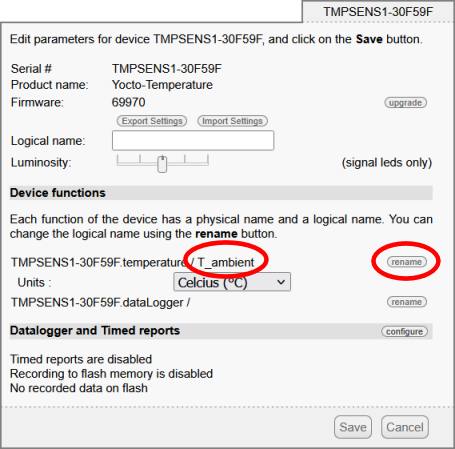
Task: Configure Datalogger and Timed reports
Action: 404,332
